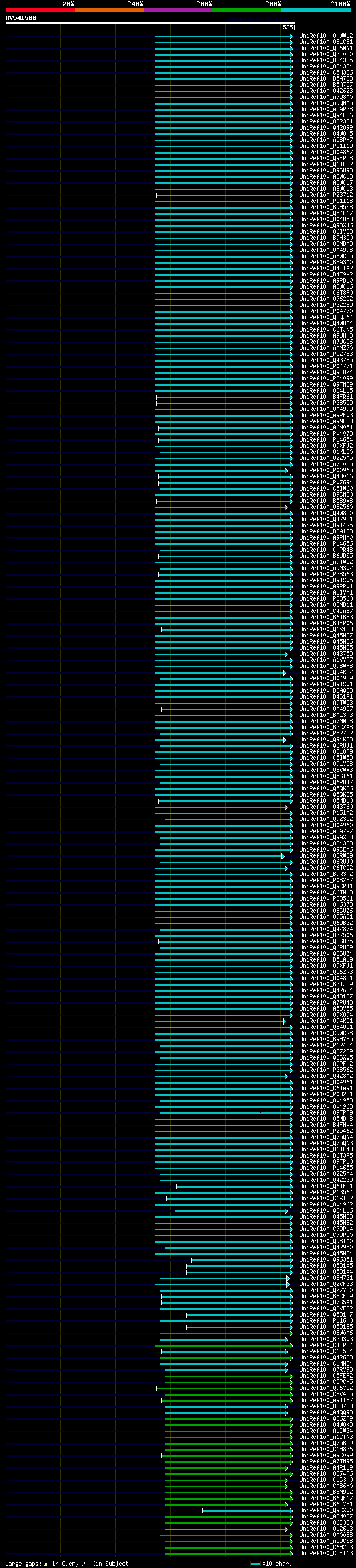Open hit UniRef100_Q0WWL2

(x=325, y=36)
